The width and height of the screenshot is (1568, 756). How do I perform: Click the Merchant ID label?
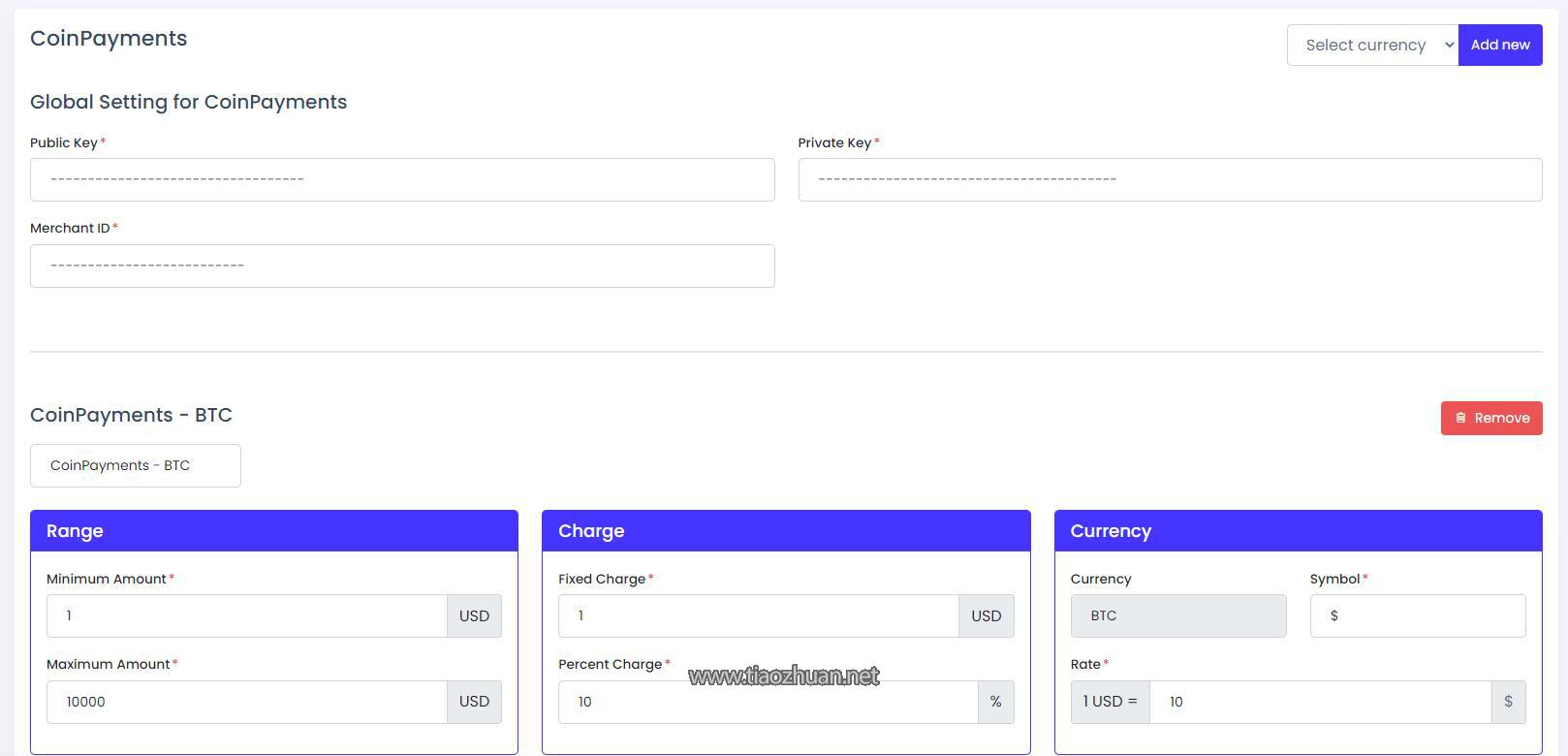(70, 229)
